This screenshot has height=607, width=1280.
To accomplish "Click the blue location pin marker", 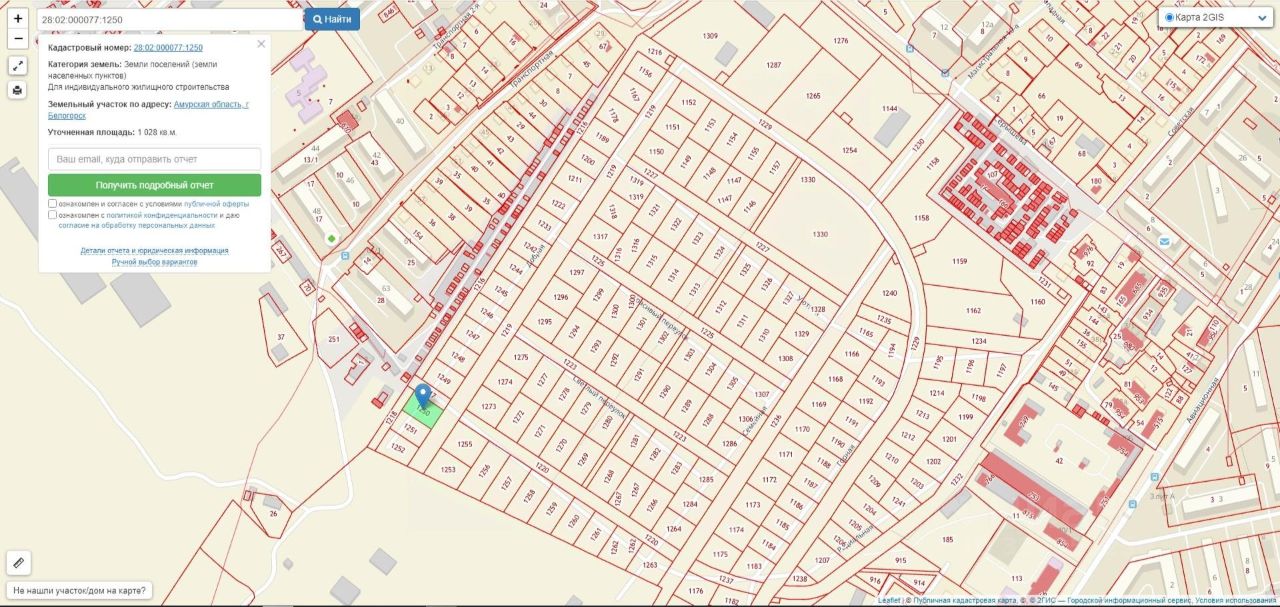I will [423, 397].
